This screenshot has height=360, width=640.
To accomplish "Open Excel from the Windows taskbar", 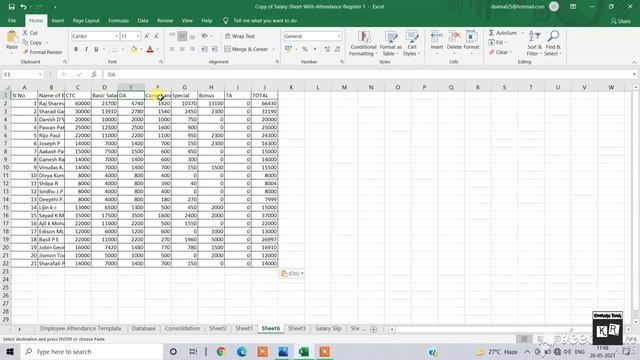I will (x=304, y=351).
